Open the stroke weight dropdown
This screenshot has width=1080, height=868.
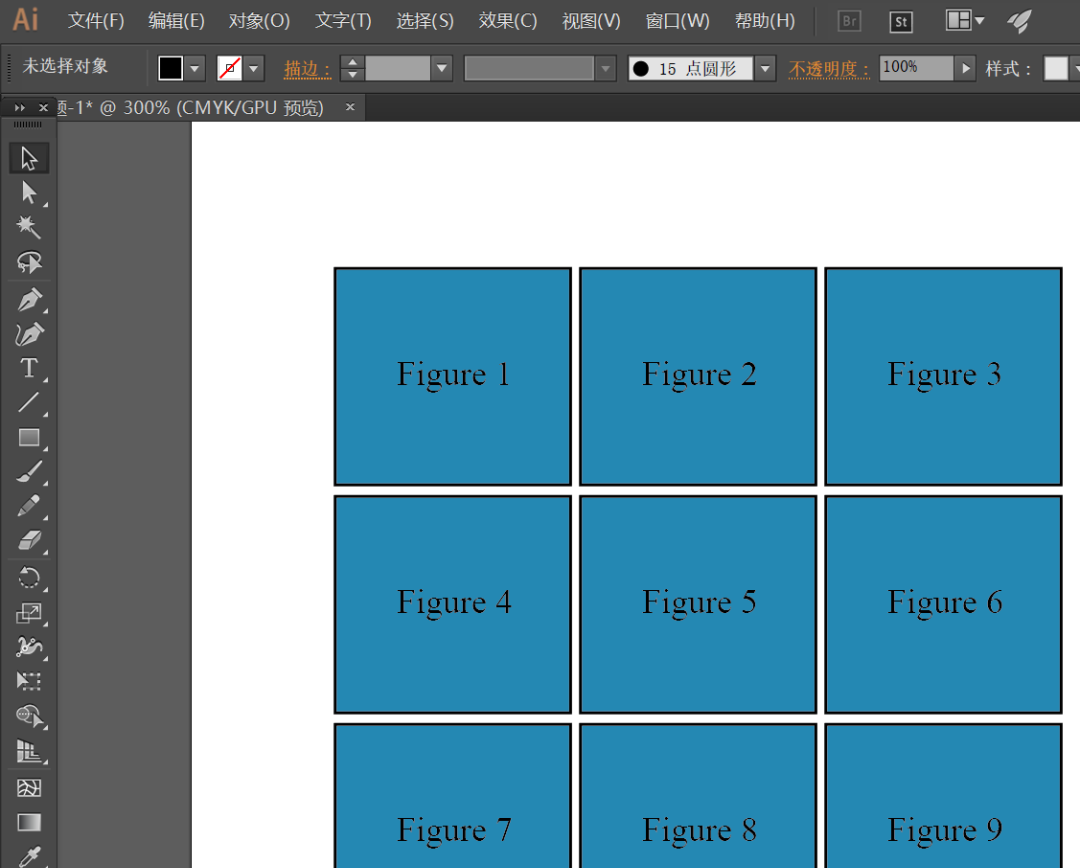(x=442, y=68)
